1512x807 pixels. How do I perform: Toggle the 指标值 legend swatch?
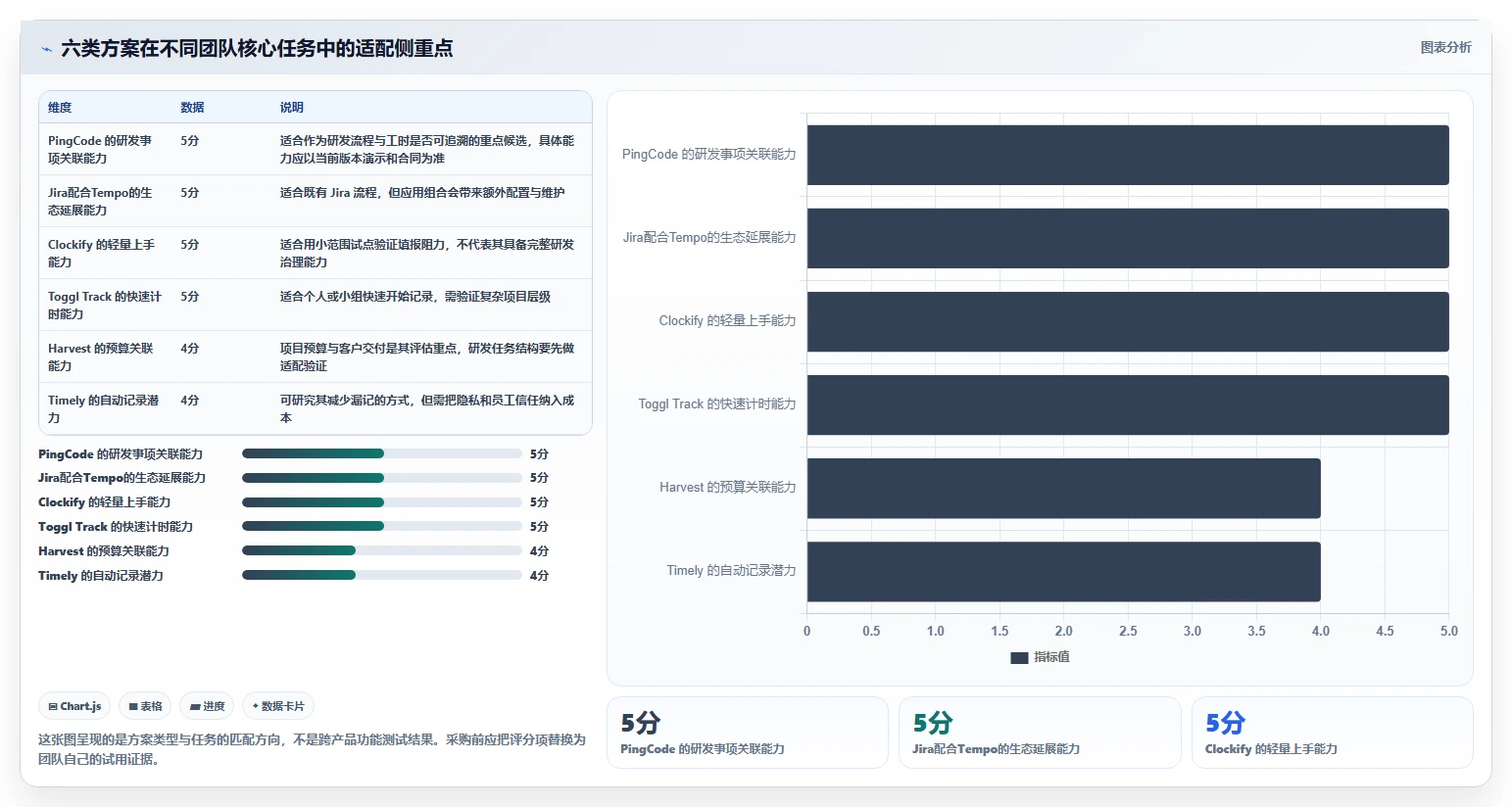[1019, 657]
